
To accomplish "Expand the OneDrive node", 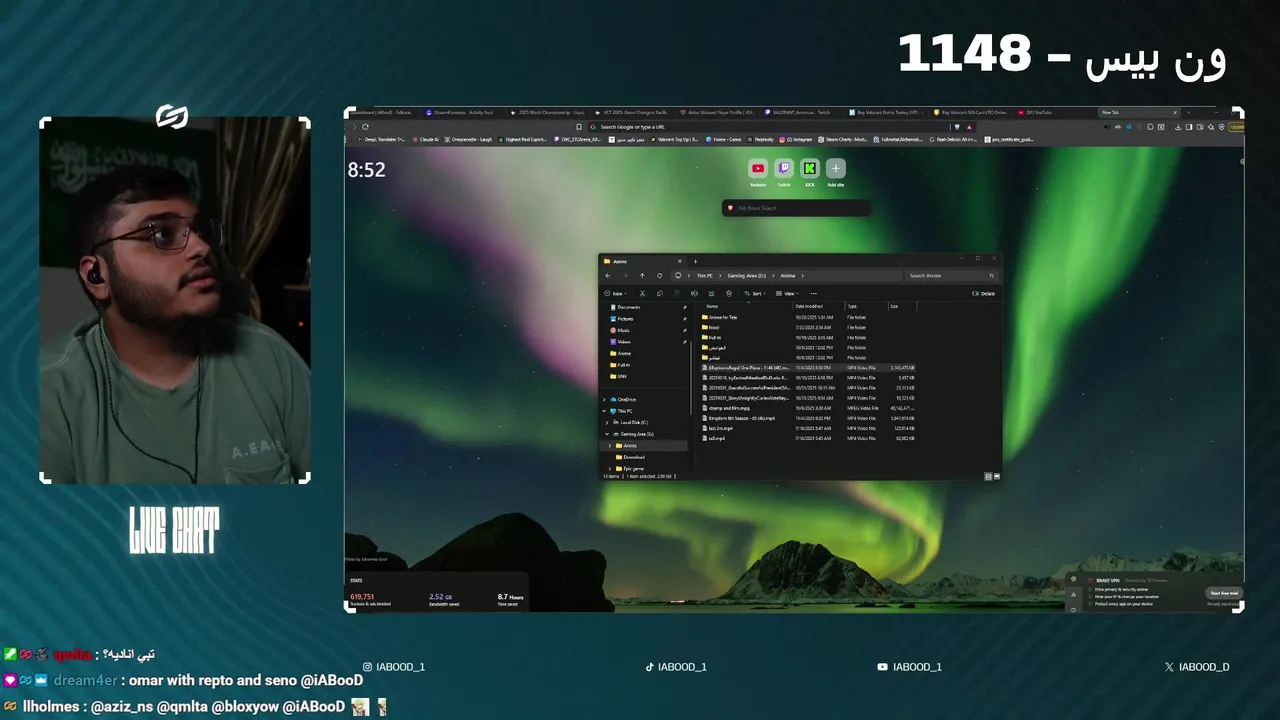I will pos(604,399).
